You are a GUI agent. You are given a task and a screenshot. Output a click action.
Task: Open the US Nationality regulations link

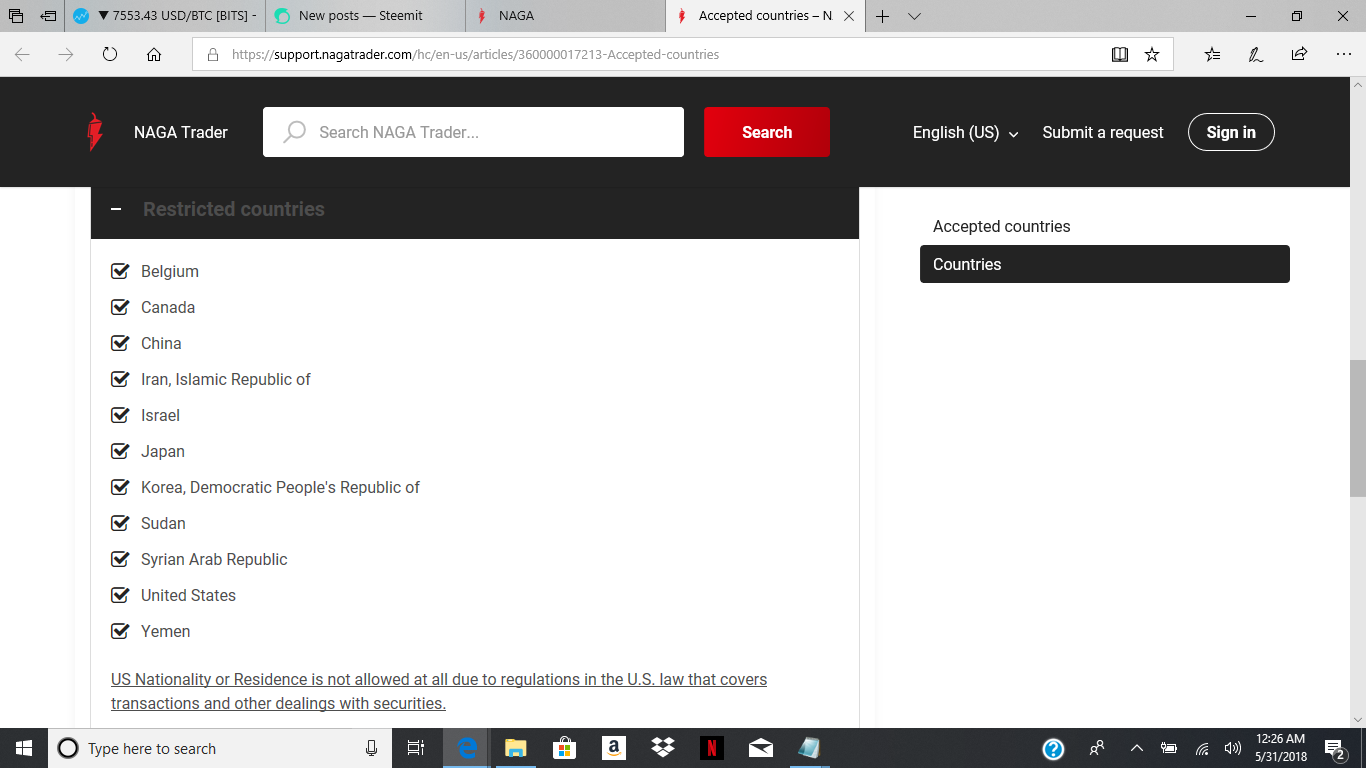pos(438,690)
